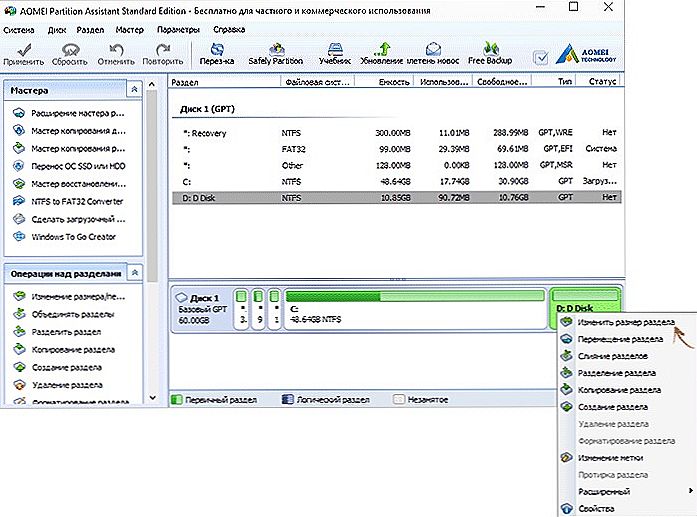The image size is (697, 517).
Task: Choose Изменение метки in context menu
Action: point(627,457)
